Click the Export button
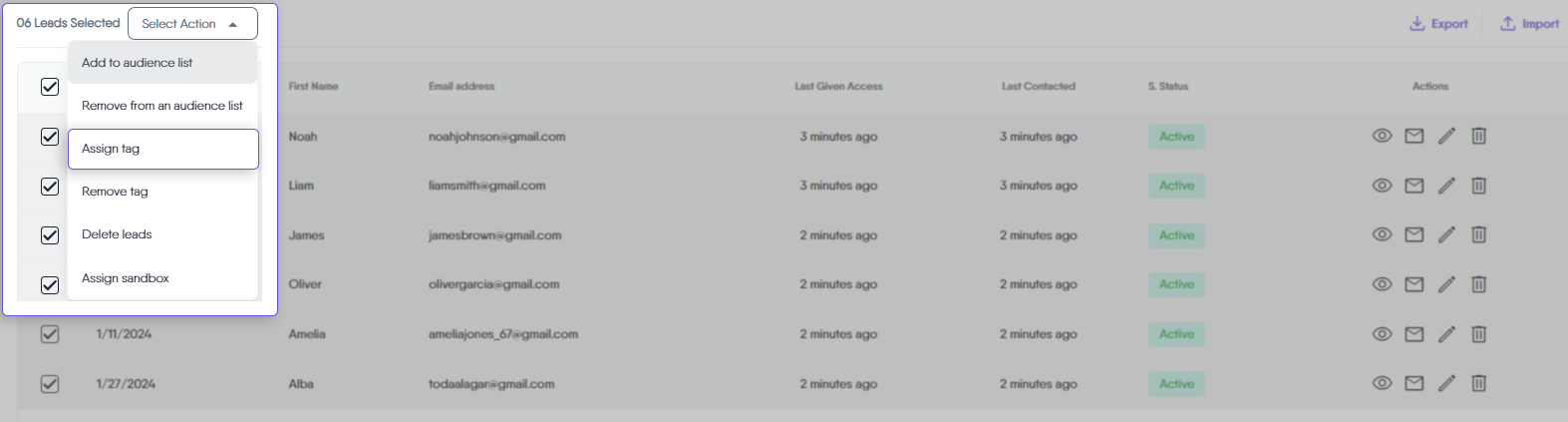 click(1438, 24)
